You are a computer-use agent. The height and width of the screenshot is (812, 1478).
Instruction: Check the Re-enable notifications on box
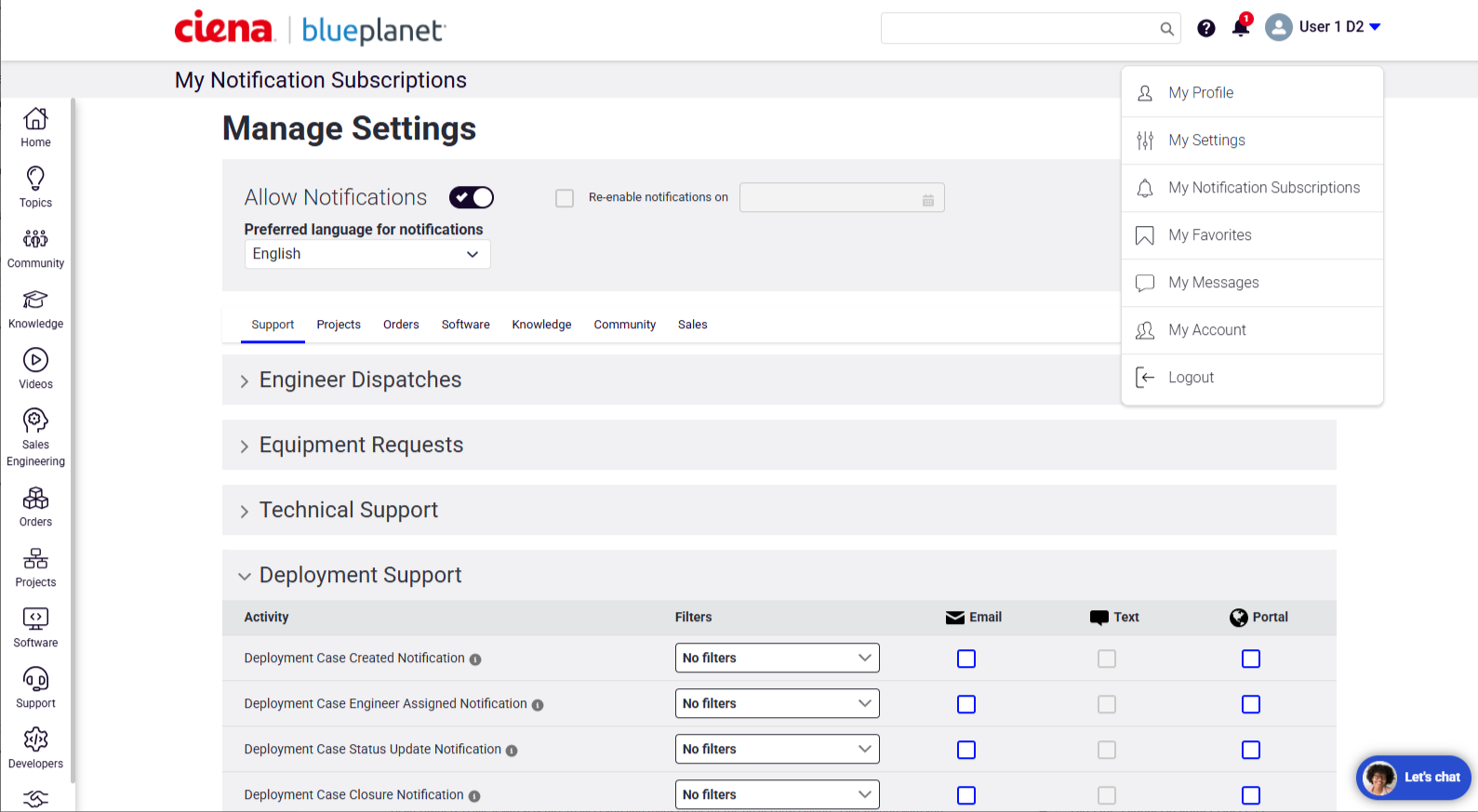565,198
